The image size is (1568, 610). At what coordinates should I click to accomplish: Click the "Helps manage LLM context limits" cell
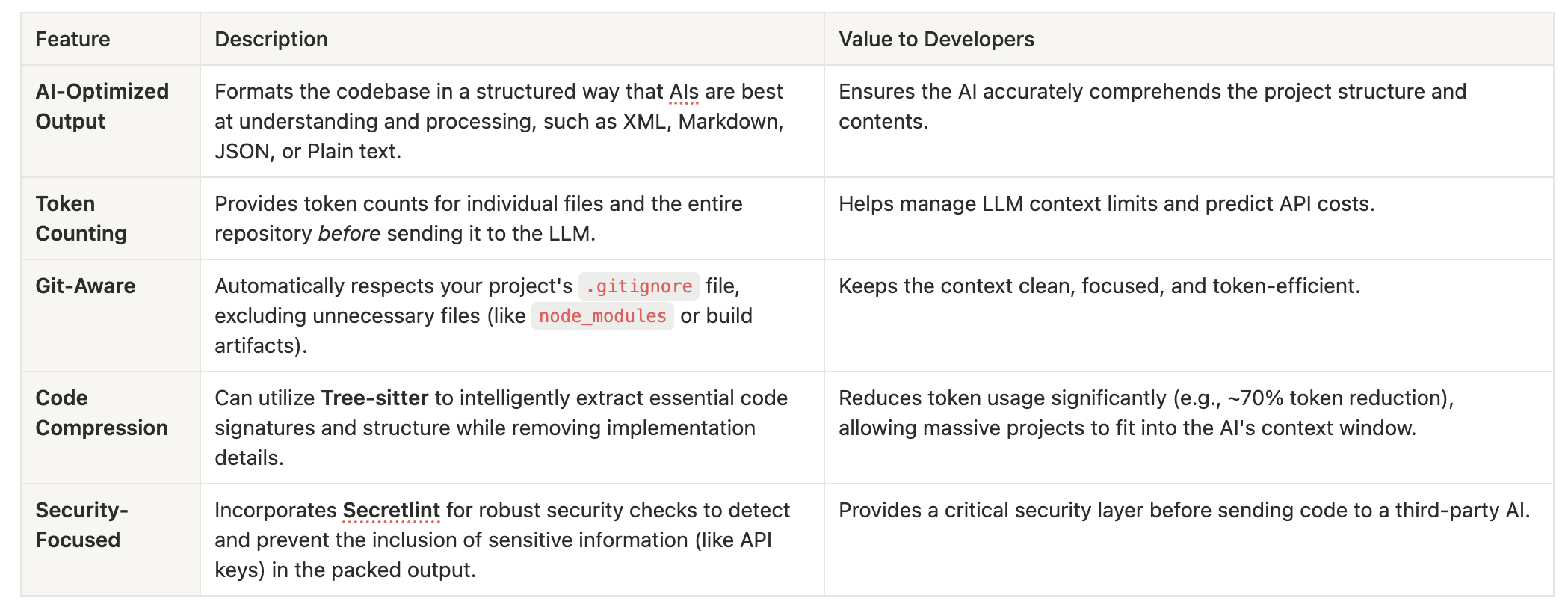pos(1106,203)
